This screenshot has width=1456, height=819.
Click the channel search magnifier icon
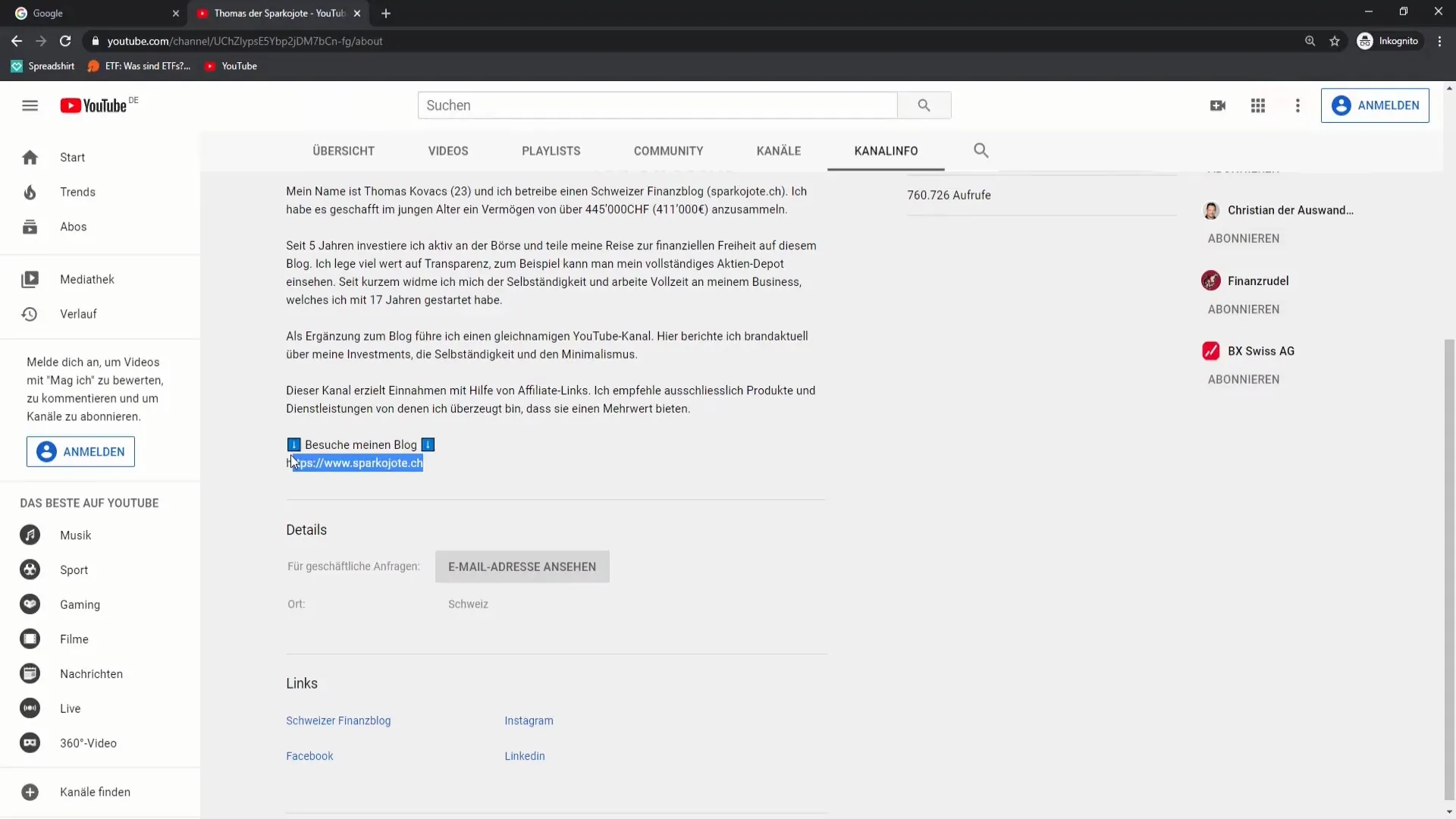click(981, 150)
